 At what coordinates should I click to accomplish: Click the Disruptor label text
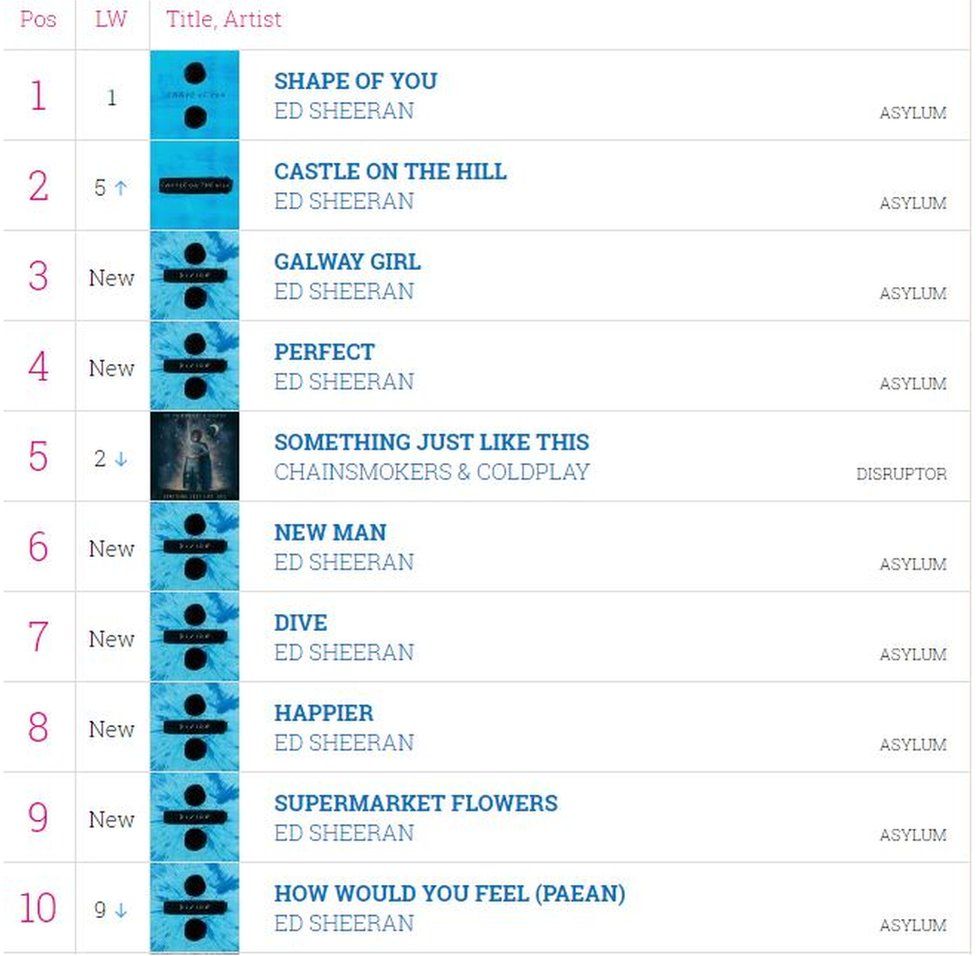(x=901, y=474)
